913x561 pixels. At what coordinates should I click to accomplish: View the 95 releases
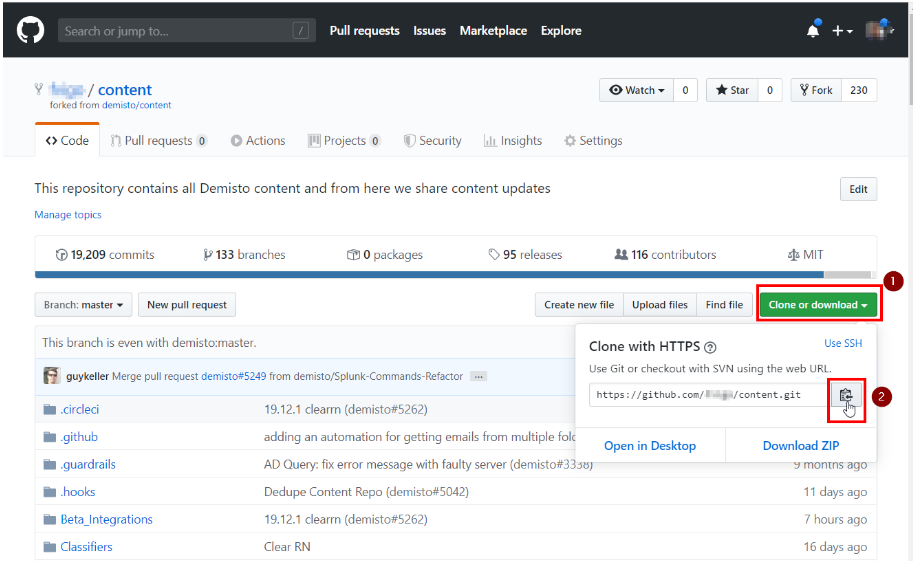[x=525, y=255]
